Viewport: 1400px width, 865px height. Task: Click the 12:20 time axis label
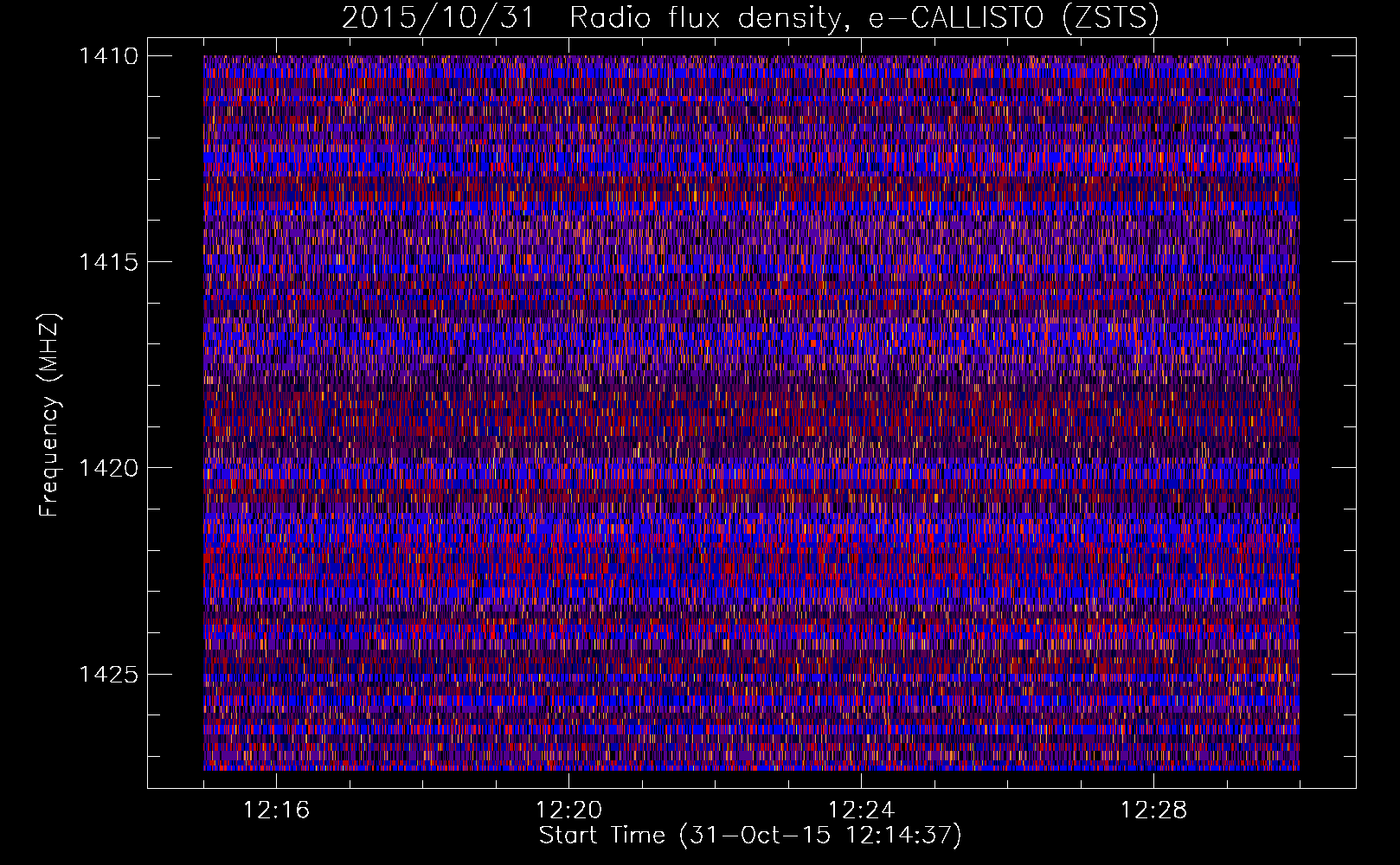coord(568,811)
